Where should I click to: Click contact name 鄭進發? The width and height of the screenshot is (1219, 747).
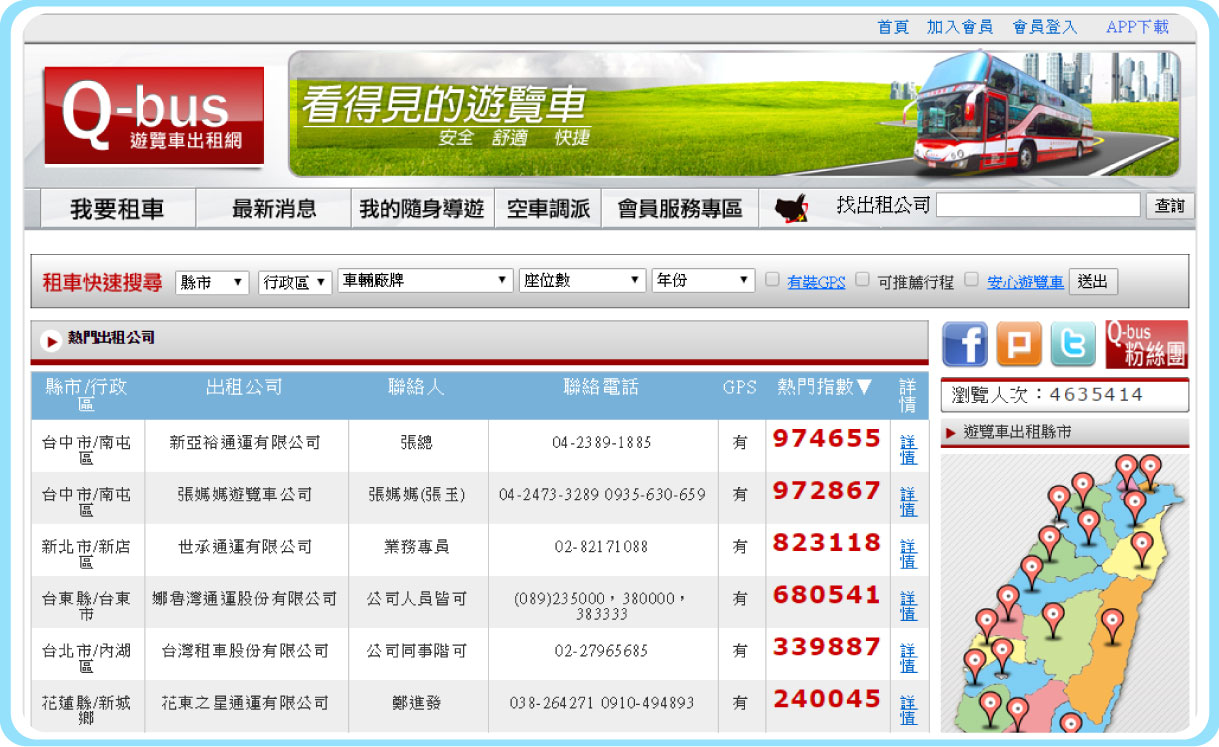click(417, 702)
